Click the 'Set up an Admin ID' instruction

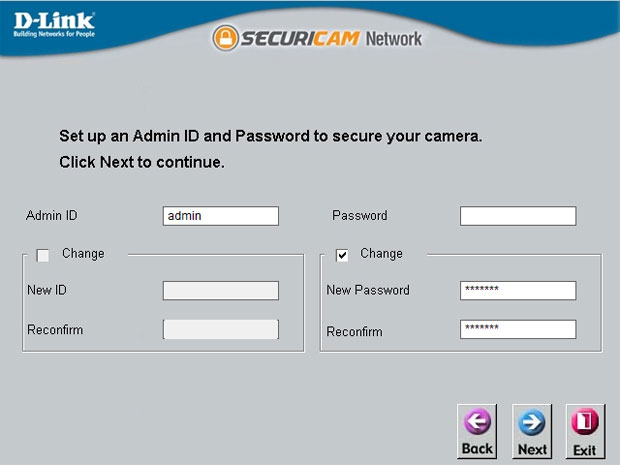tap(270, 136)
